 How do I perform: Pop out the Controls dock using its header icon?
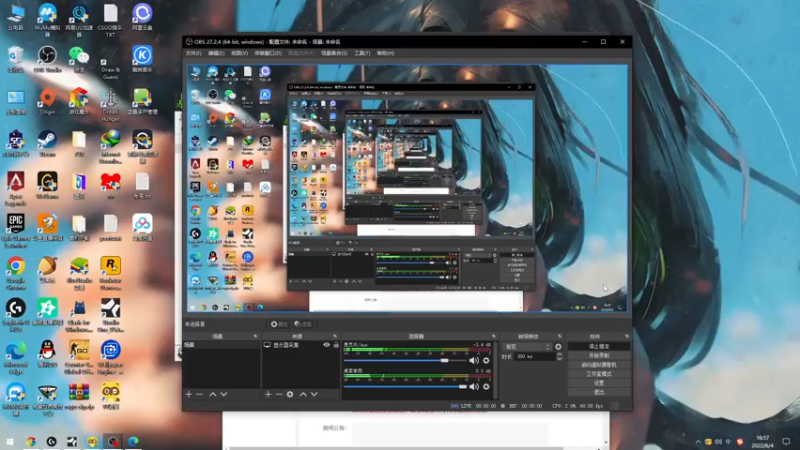point(627,336)
